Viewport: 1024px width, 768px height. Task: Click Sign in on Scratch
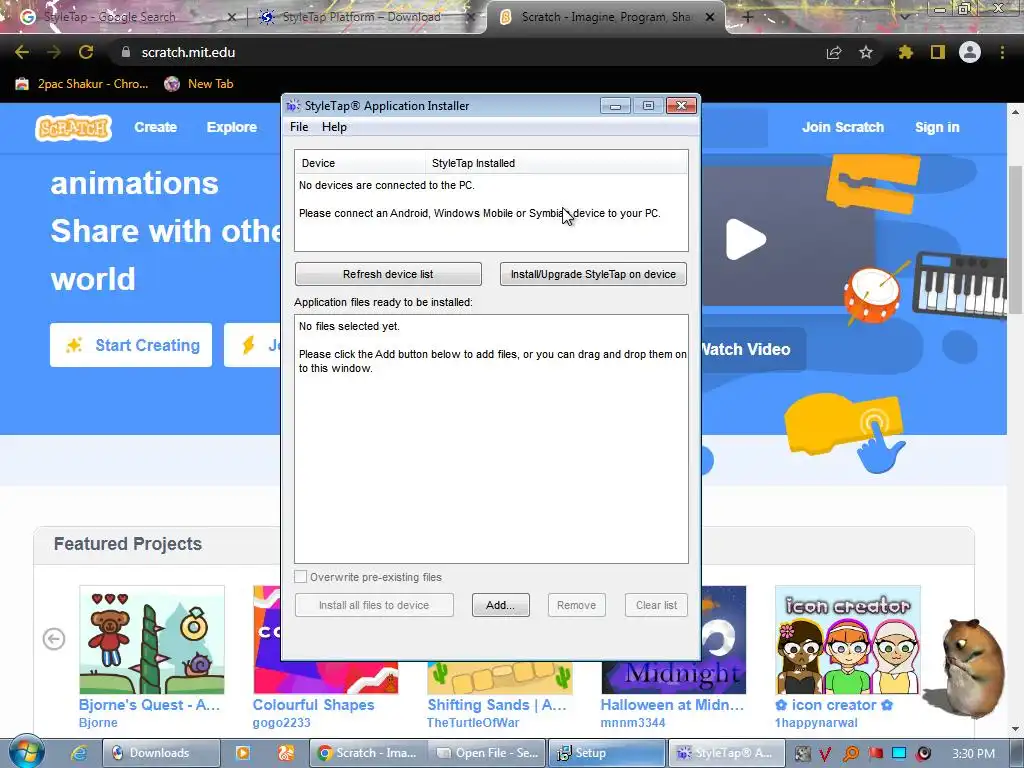tap(937, 127)
